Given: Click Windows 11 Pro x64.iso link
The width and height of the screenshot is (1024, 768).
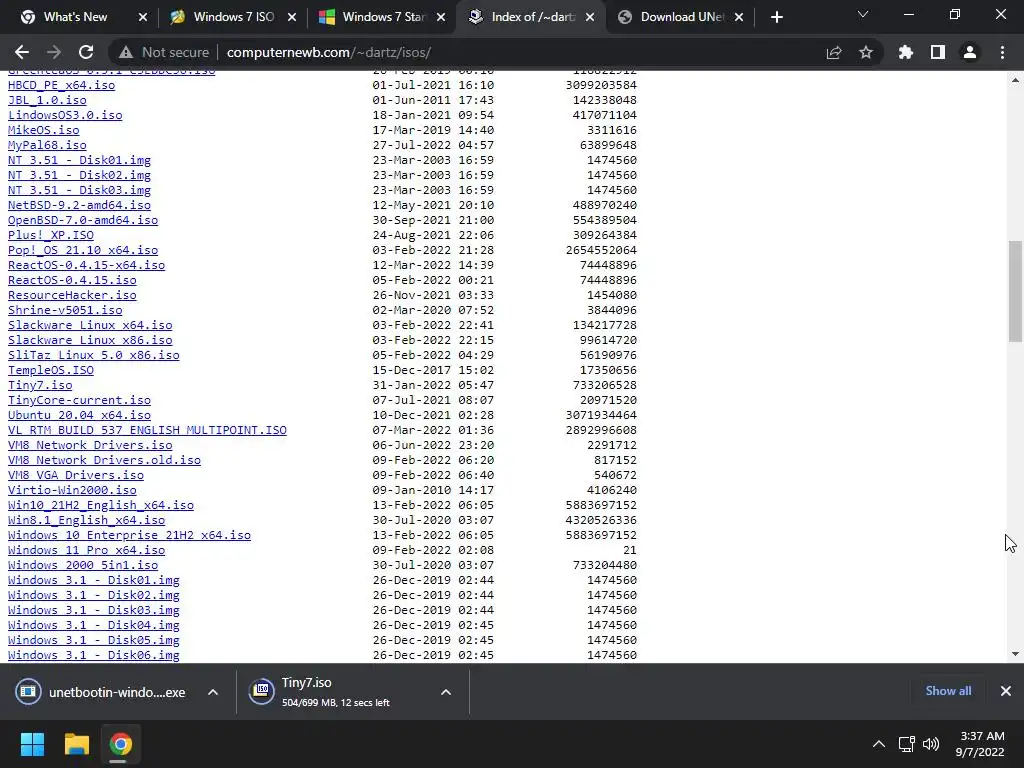Looking at the screenshot, I should pyautogui.click(x=86, y=551).
